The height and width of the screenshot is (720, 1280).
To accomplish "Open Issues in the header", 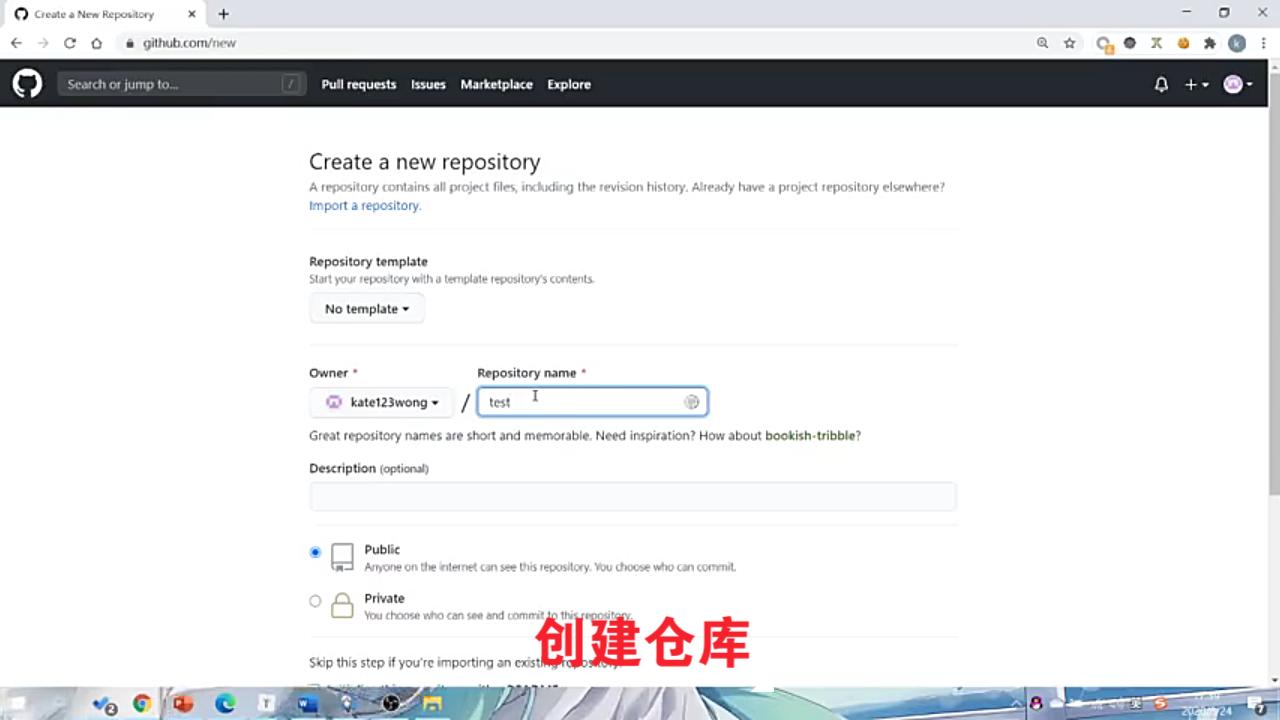I will (x=428, y=85).
